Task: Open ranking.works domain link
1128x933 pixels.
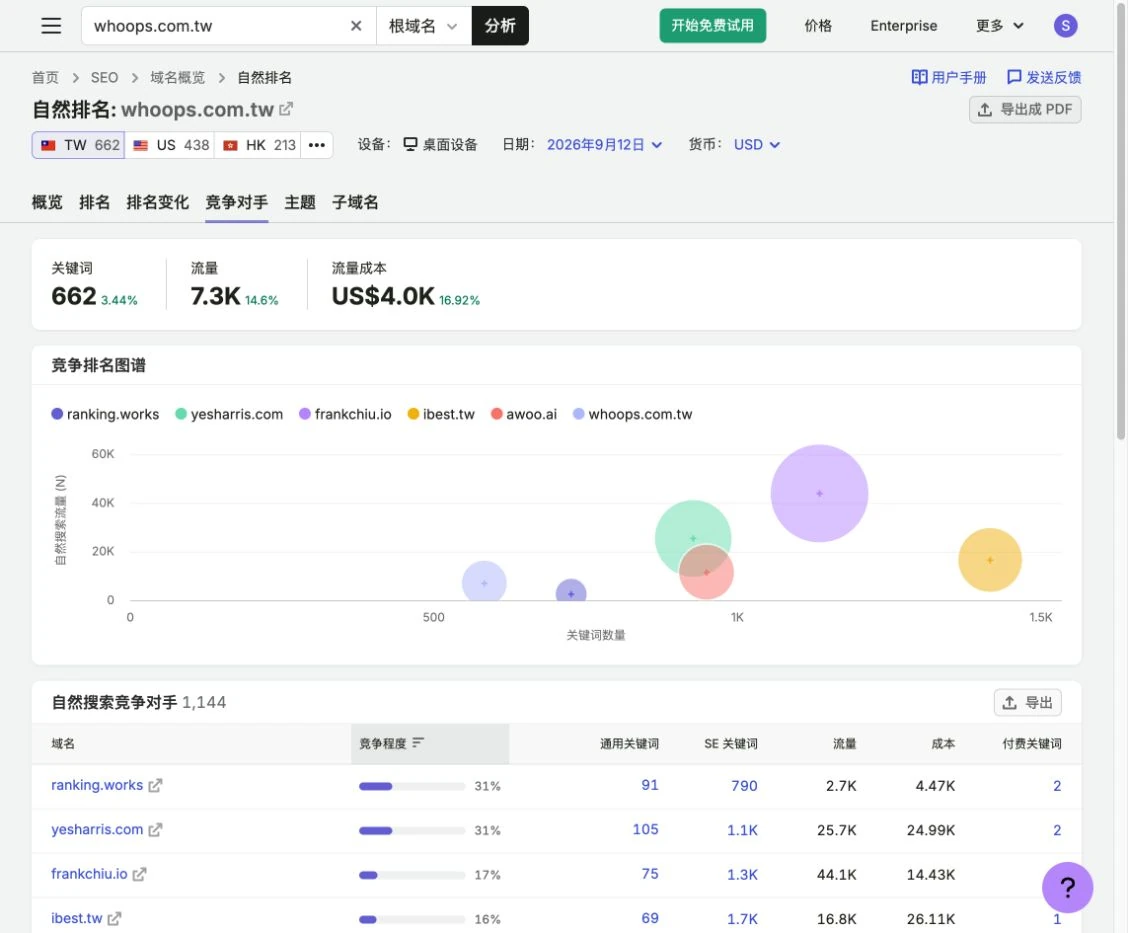Action: click(97, 785)
